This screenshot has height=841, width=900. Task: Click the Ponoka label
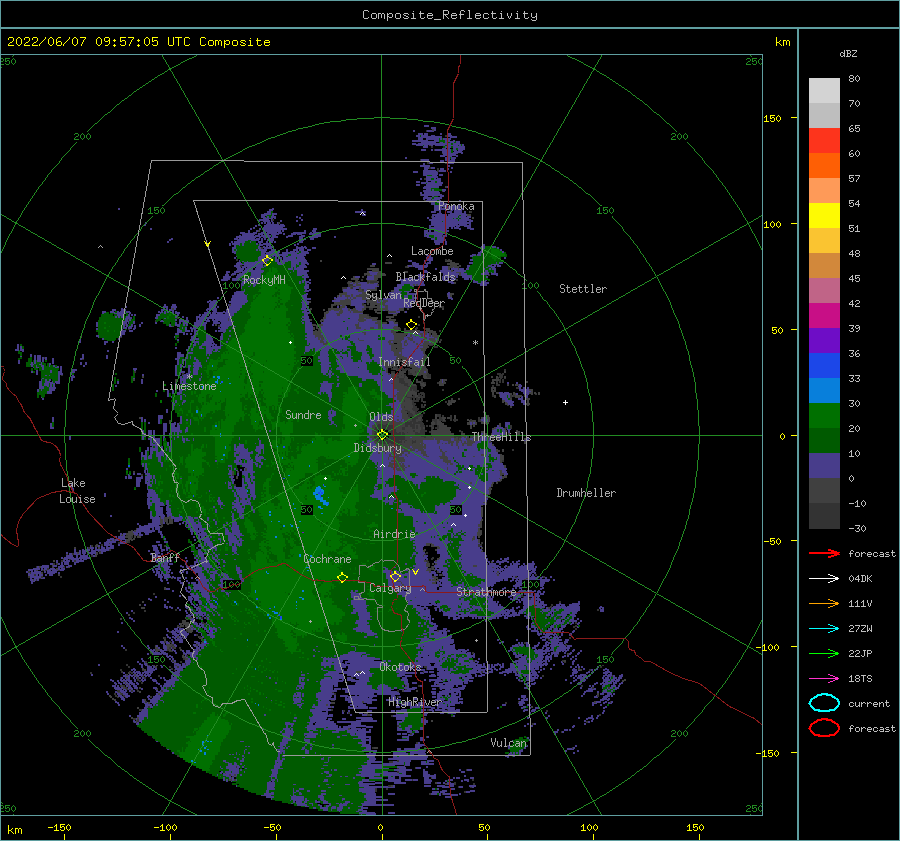(x=456, y=206)
